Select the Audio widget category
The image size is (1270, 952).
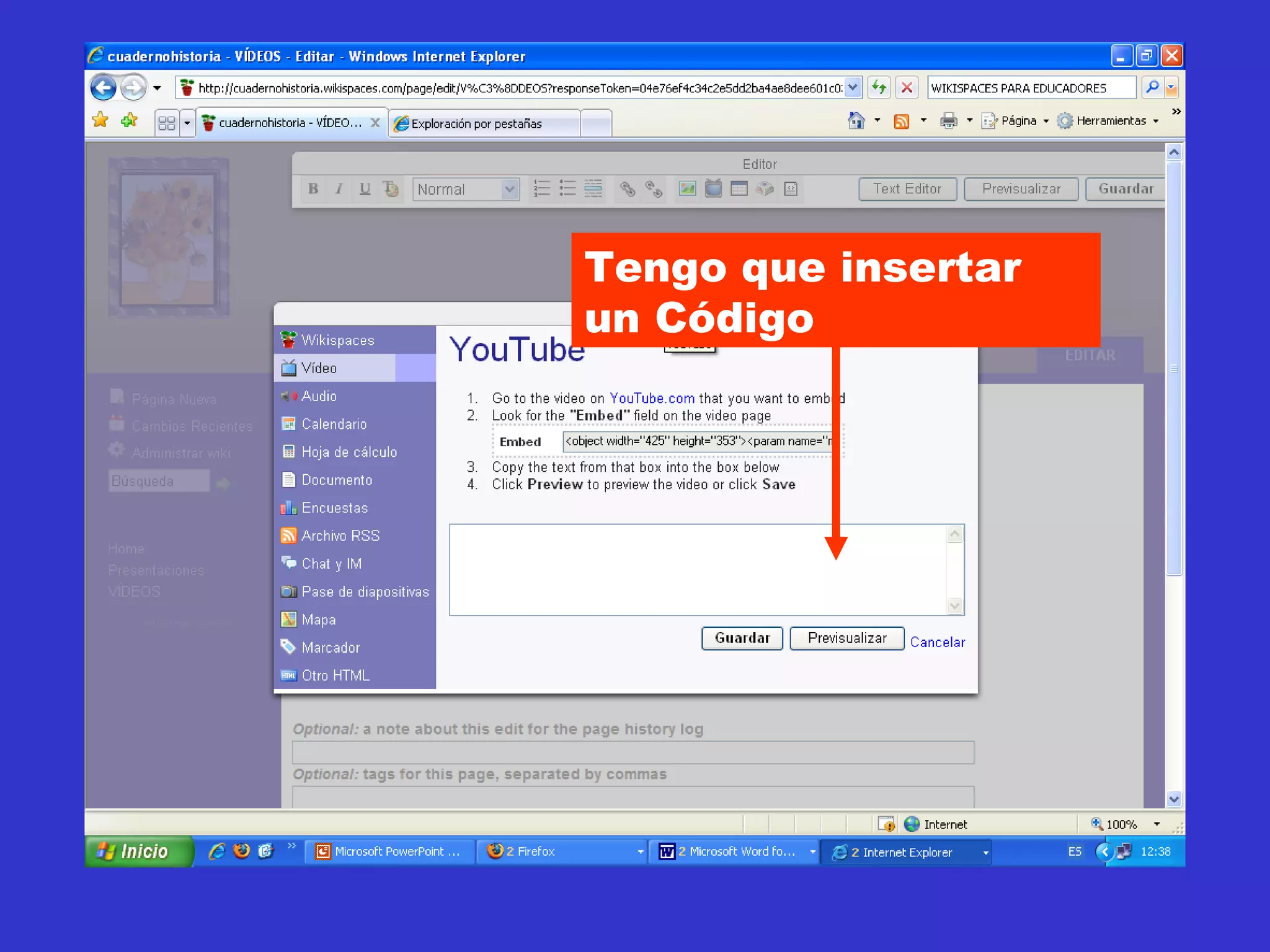click(355, 396)
